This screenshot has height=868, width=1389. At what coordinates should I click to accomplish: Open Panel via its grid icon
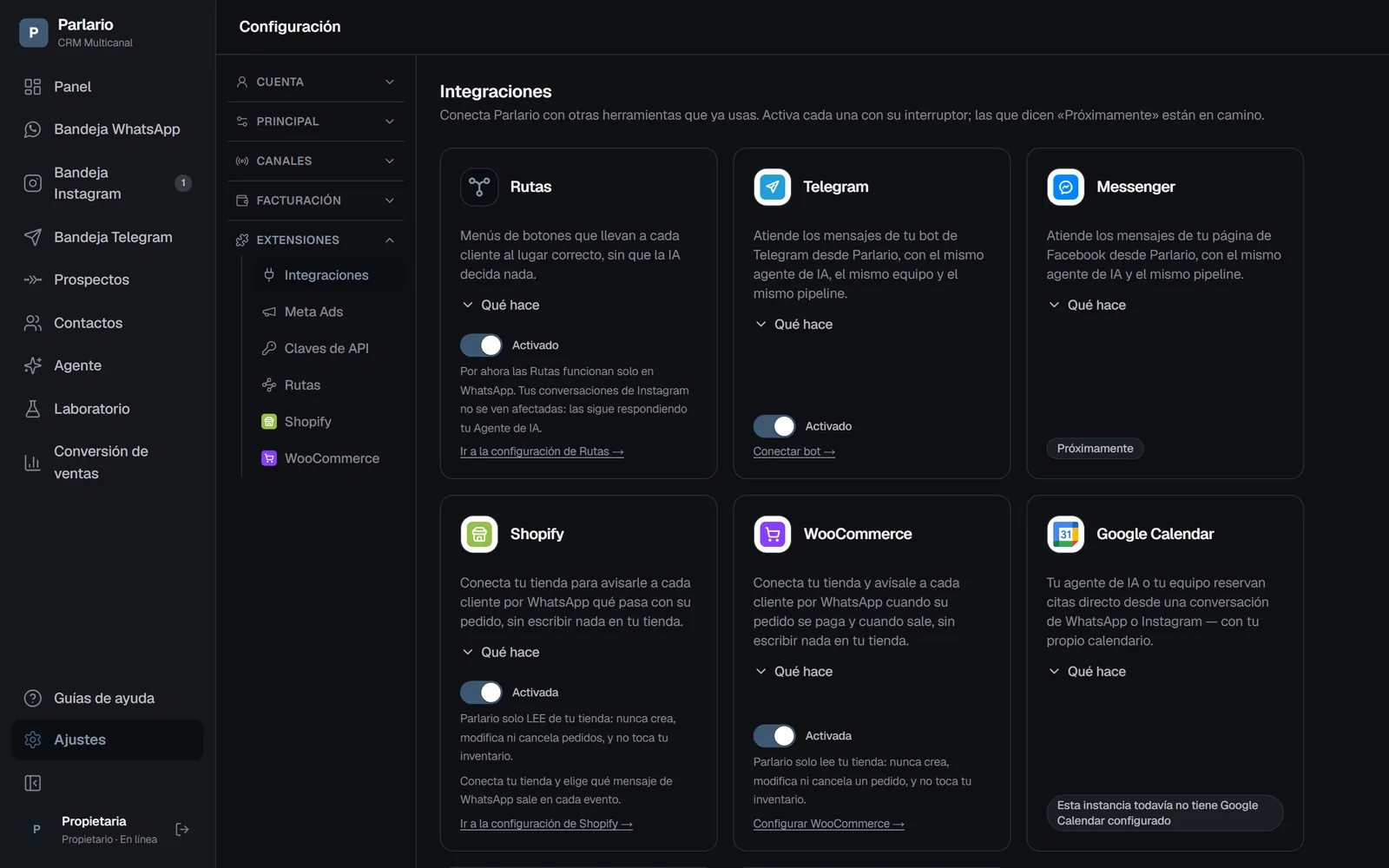point(33,87)
